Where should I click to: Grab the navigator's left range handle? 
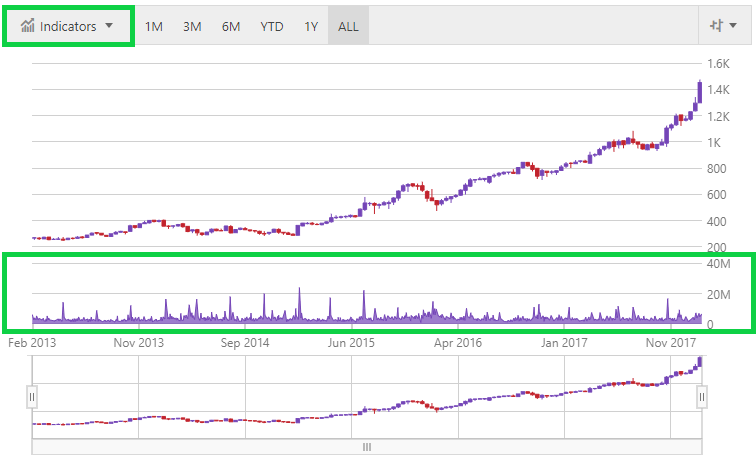[x=32, y=397]
